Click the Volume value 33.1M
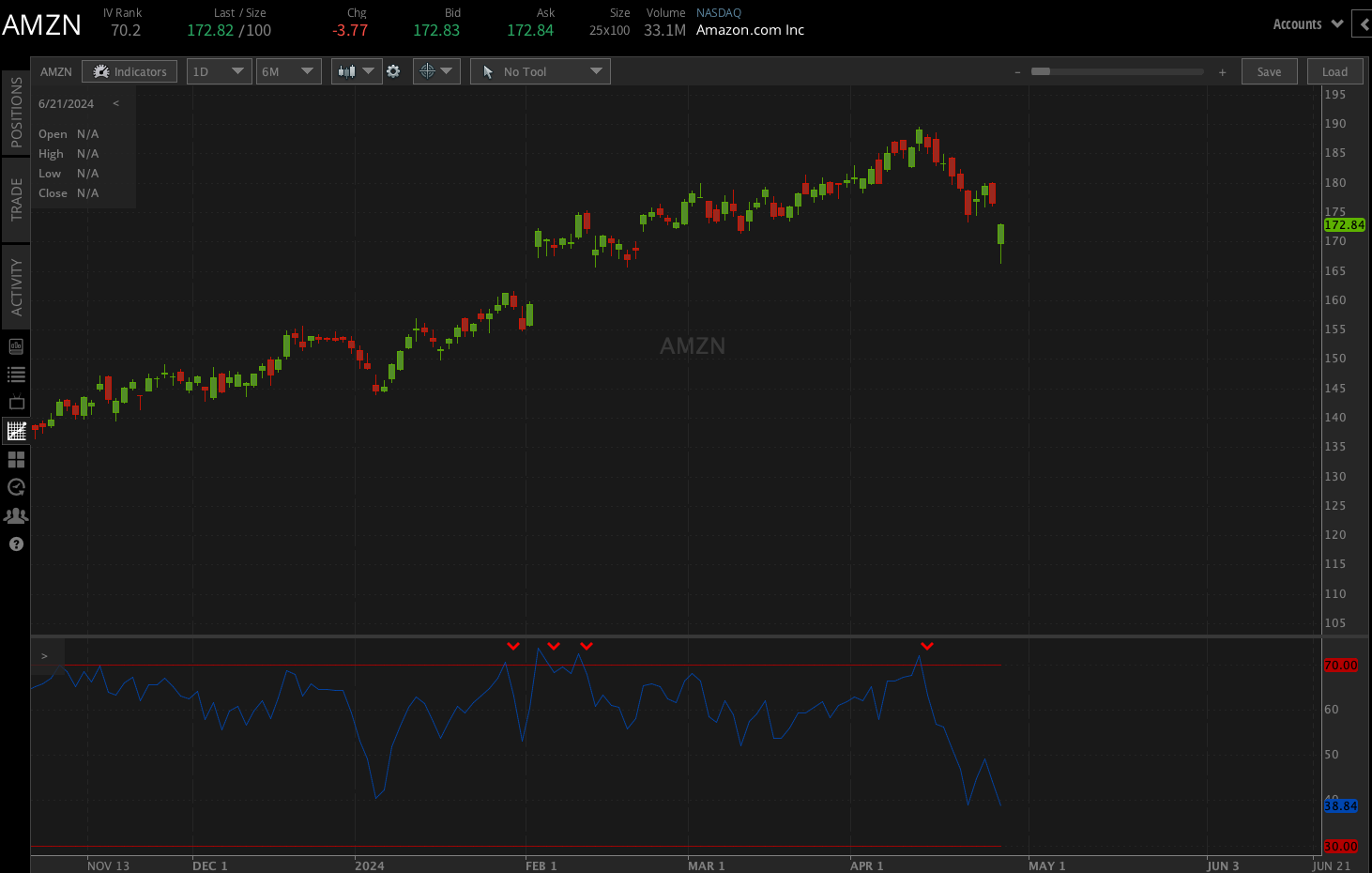 point(664,30)
